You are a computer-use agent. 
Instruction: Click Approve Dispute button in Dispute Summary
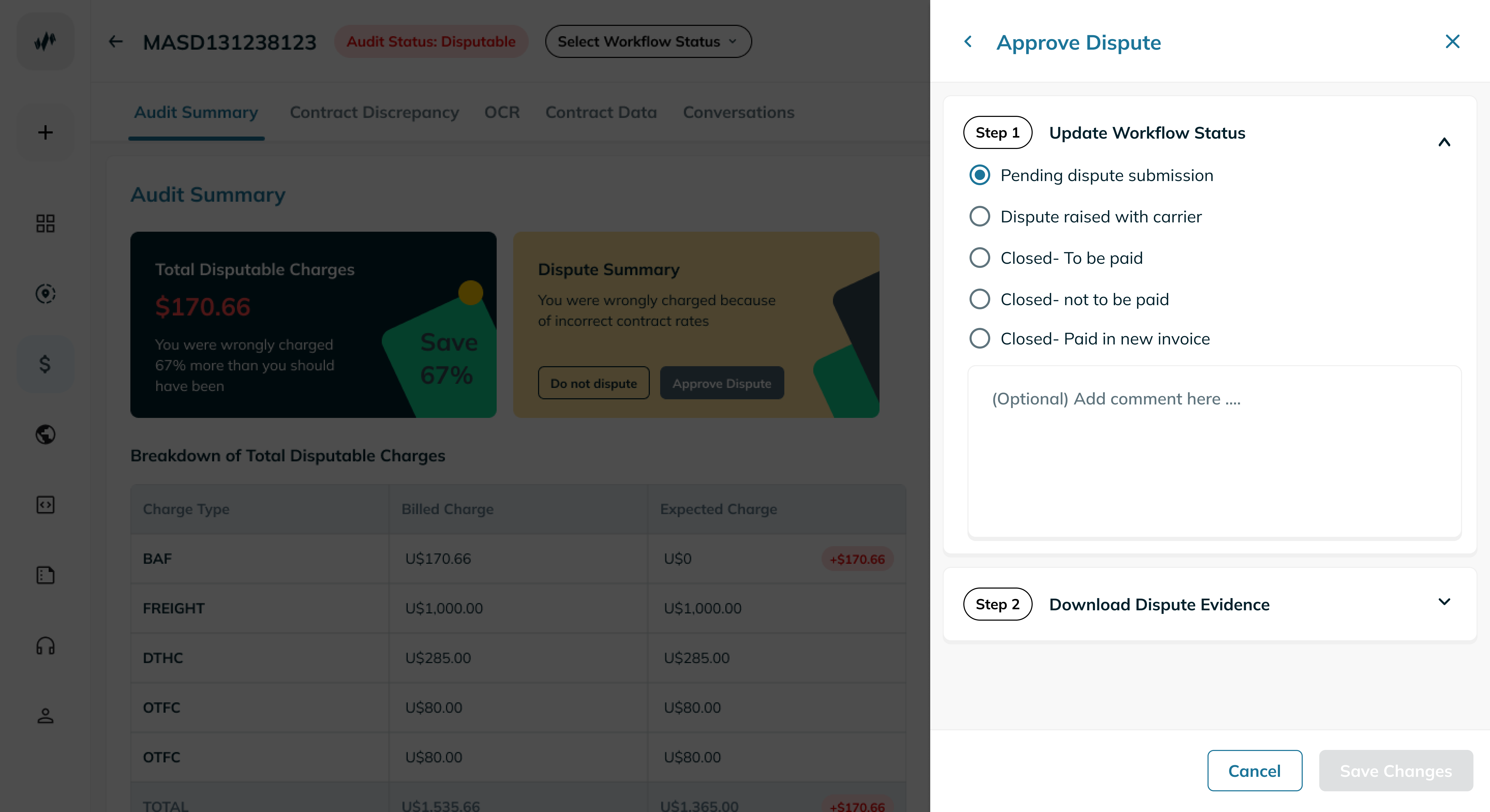click(722, 384)
